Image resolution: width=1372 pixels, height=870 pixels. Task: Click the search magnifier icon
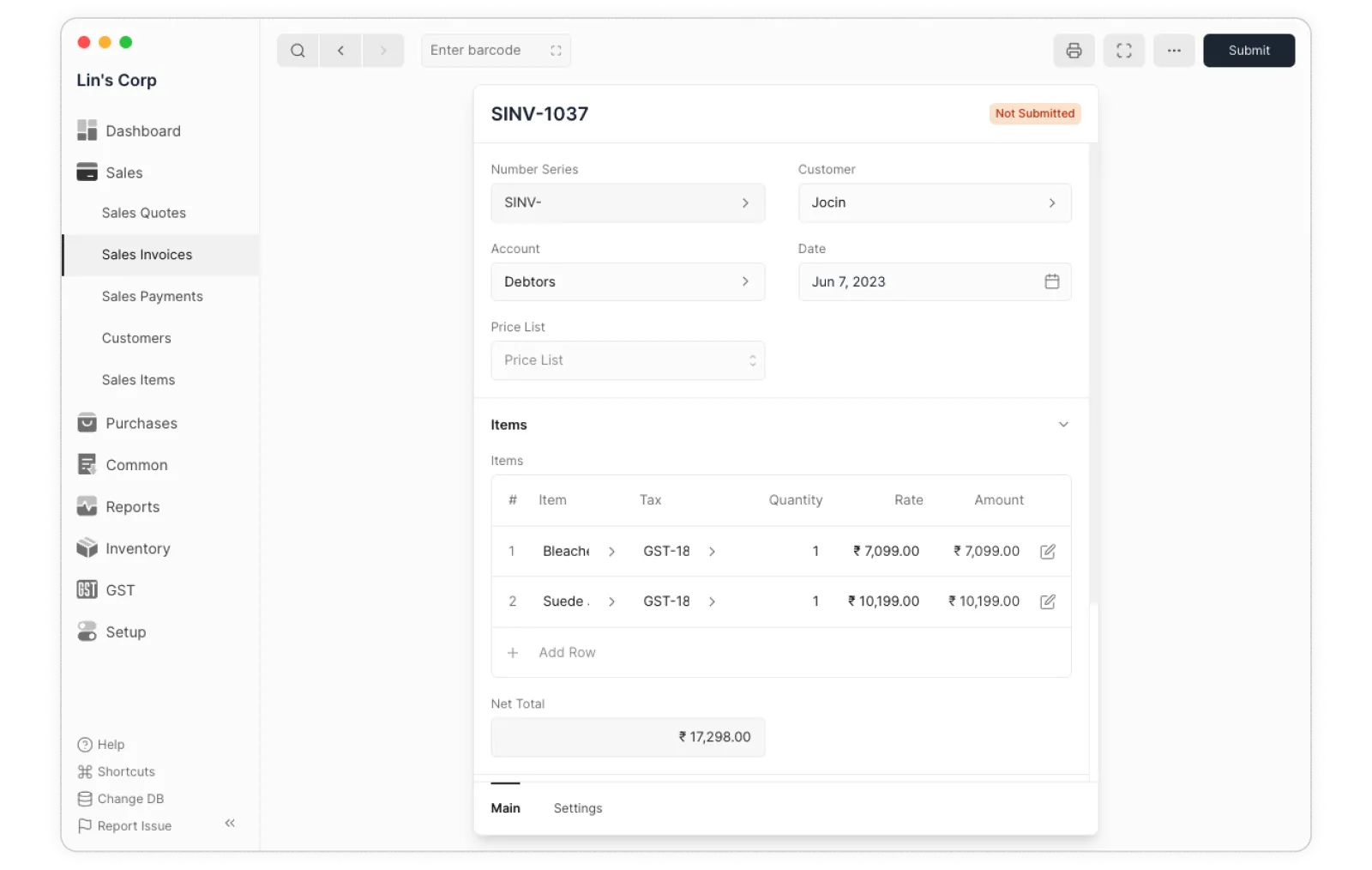(298, 51)
